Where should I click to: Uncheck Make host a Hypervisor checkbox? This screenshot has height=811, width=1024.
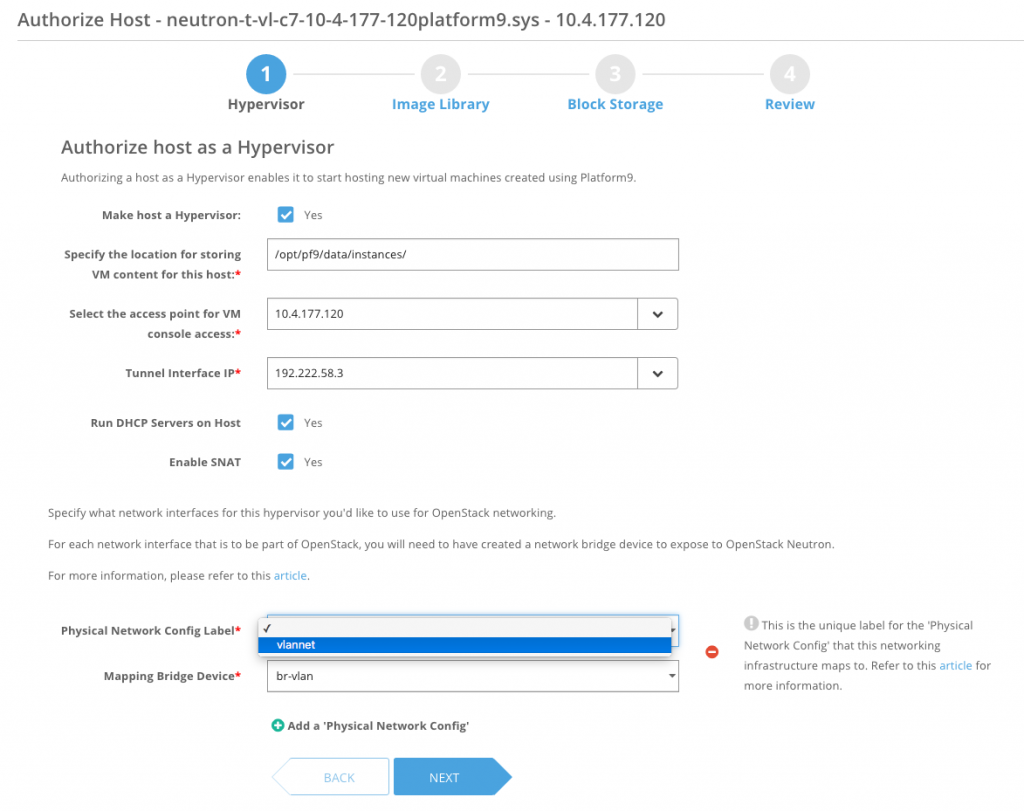[x=286, y=215]
